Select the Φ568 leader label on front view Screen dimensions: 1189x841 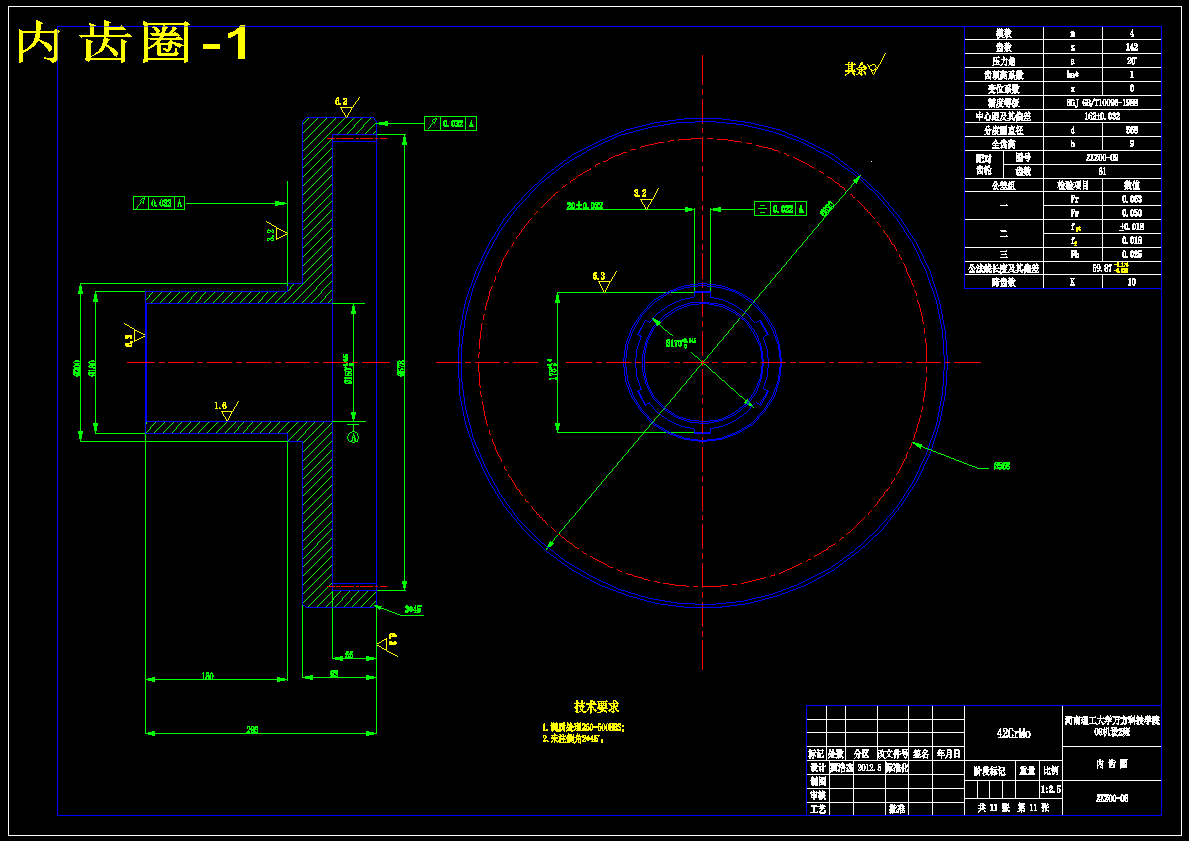(x=1002, y=466)
